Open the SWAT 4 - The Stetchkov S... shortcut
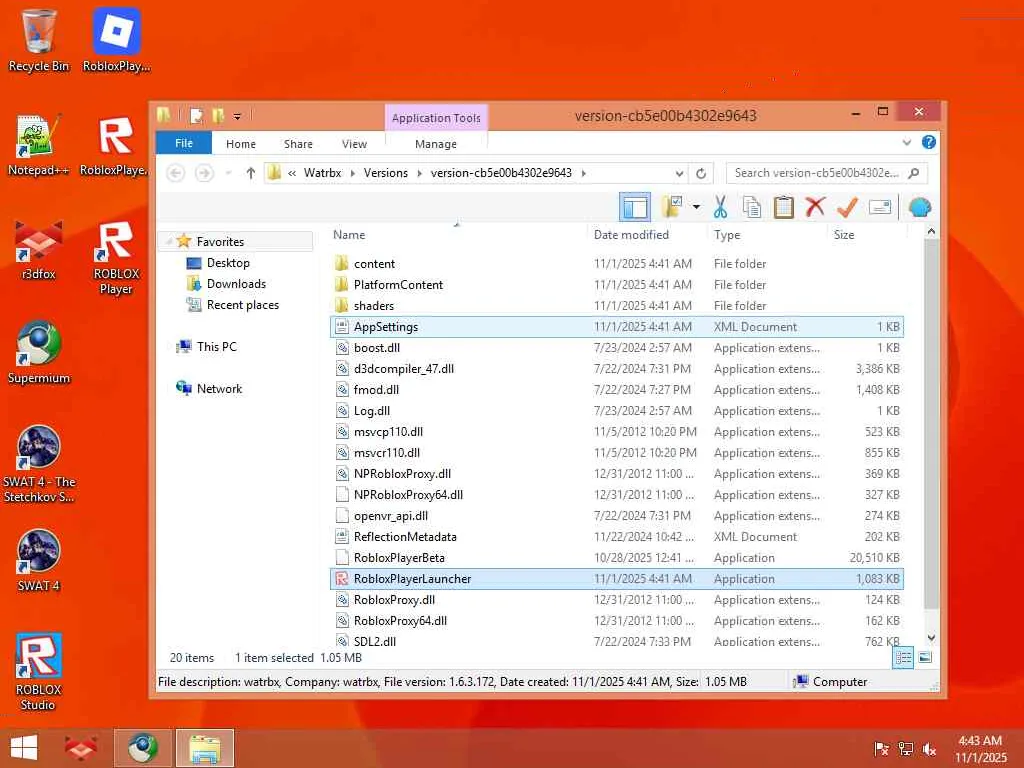 (x=39, y=464)
